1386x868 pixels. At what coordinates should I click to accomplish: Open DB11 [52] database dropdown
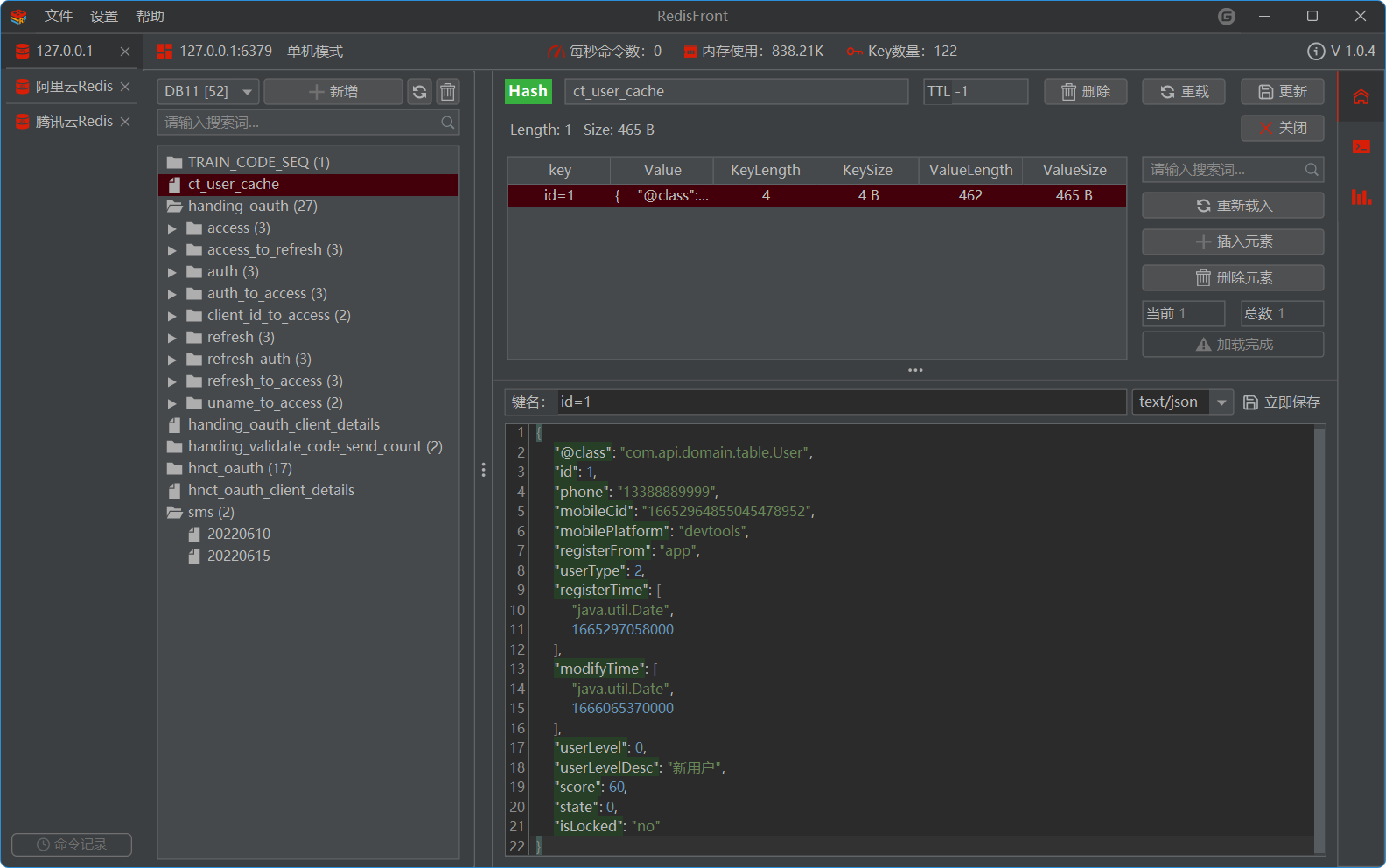click(x=208, y=92)
